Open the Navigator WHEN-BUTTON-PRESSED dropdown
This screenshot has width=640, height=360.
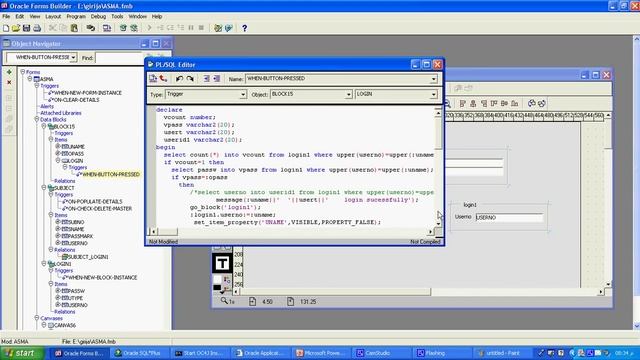click(x=73, y=58)
